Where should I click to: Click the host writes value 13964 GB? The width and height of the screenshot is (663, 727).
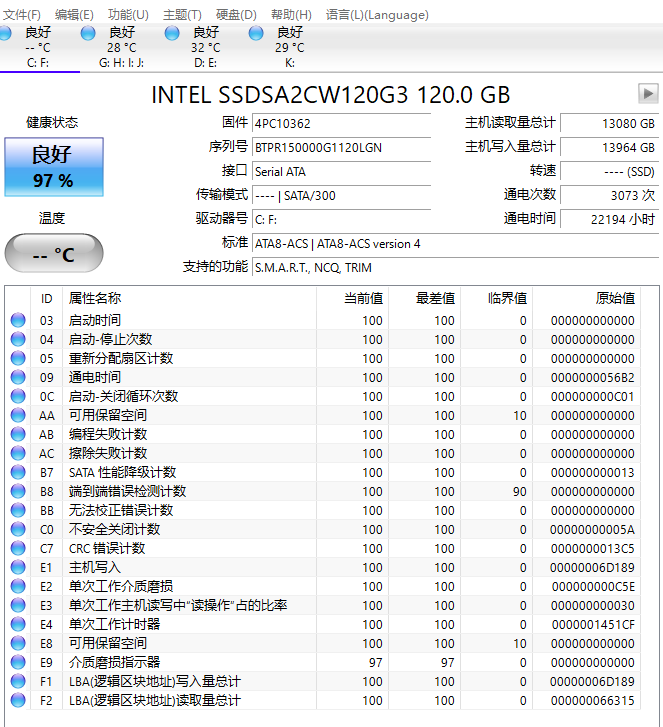(x=610, y=148)
